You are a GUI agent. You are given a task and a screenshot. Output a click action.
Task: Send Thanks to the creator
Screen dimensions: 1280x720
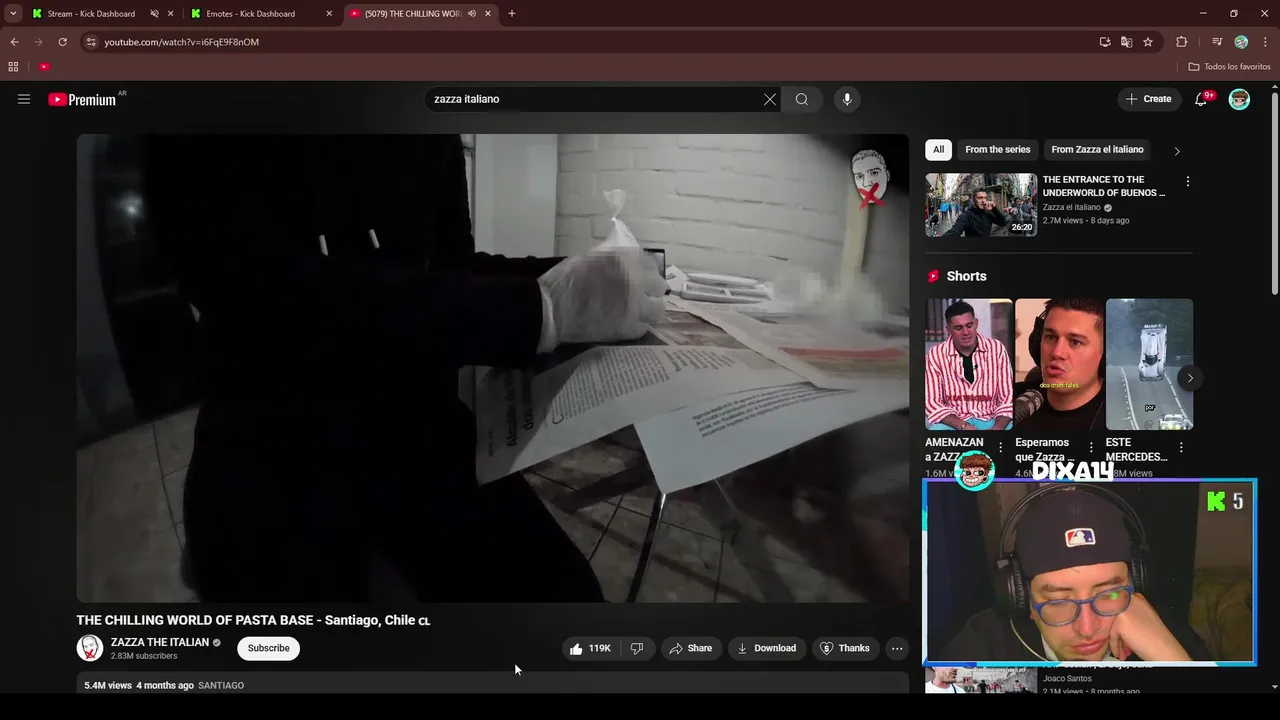[x=845, y=648]
